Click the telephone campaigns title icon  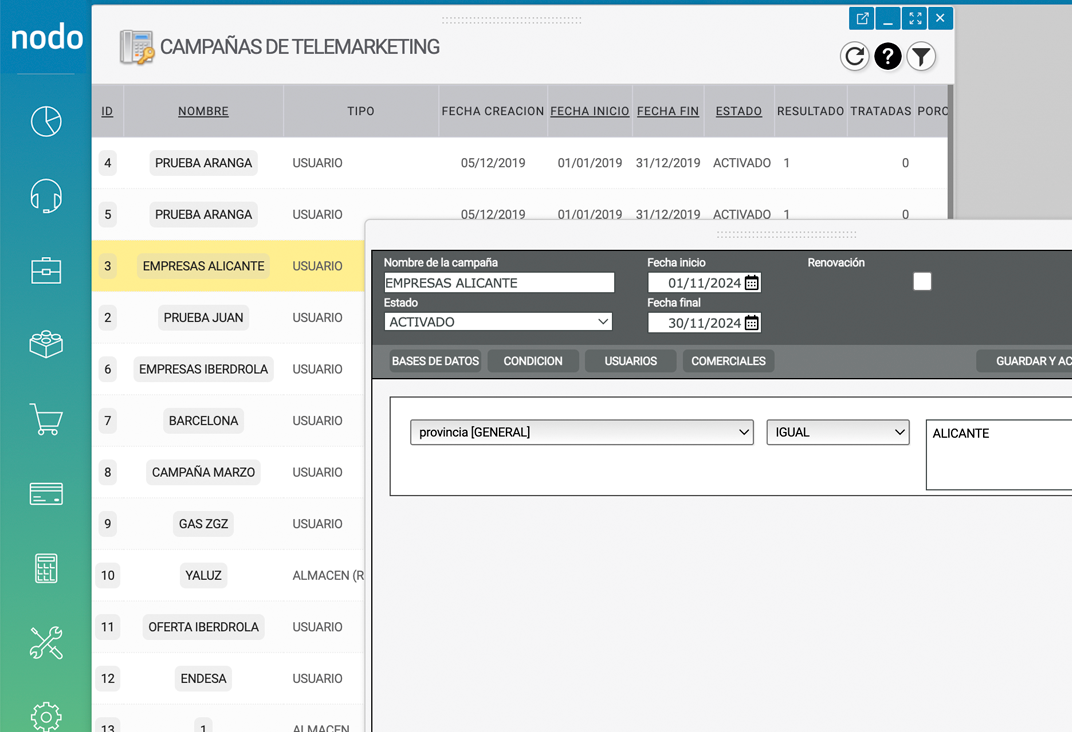[137, 47]
